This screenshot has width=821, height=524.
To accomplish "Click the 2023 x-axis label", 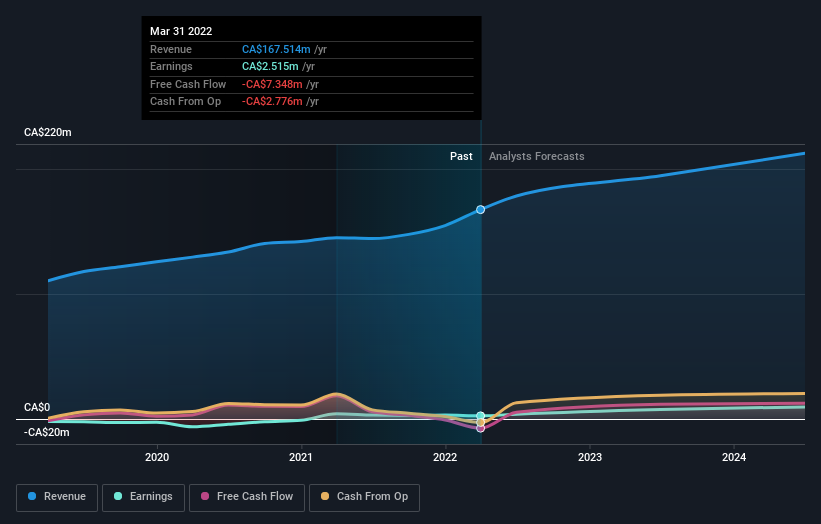I will [x=590, y=457].
